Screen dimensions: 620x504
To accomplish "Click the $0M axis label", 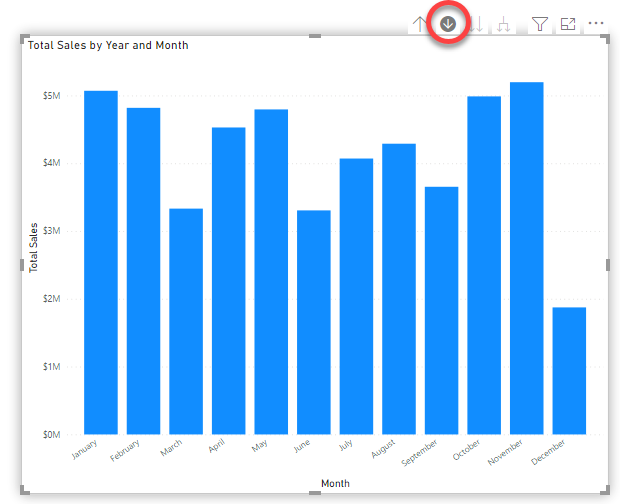I will (52, 435).
